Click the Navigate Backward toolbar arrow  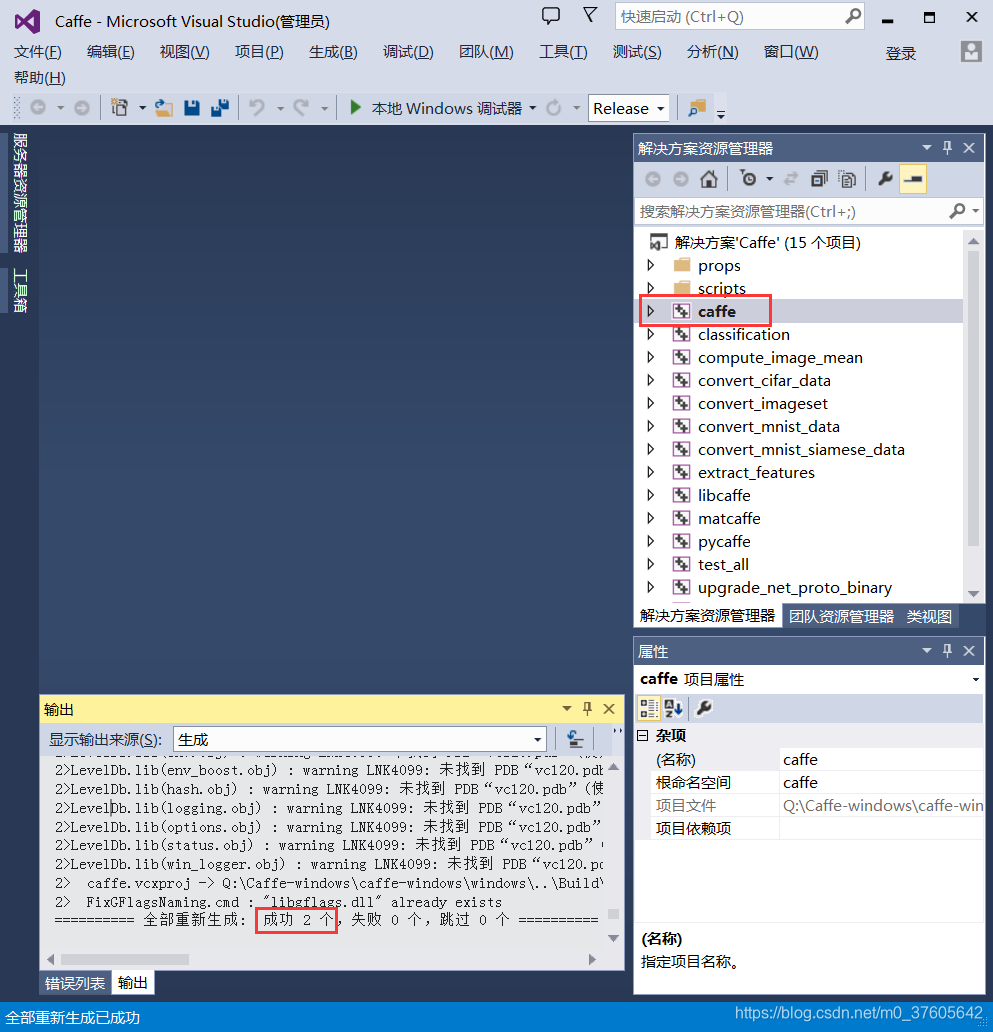38,107
